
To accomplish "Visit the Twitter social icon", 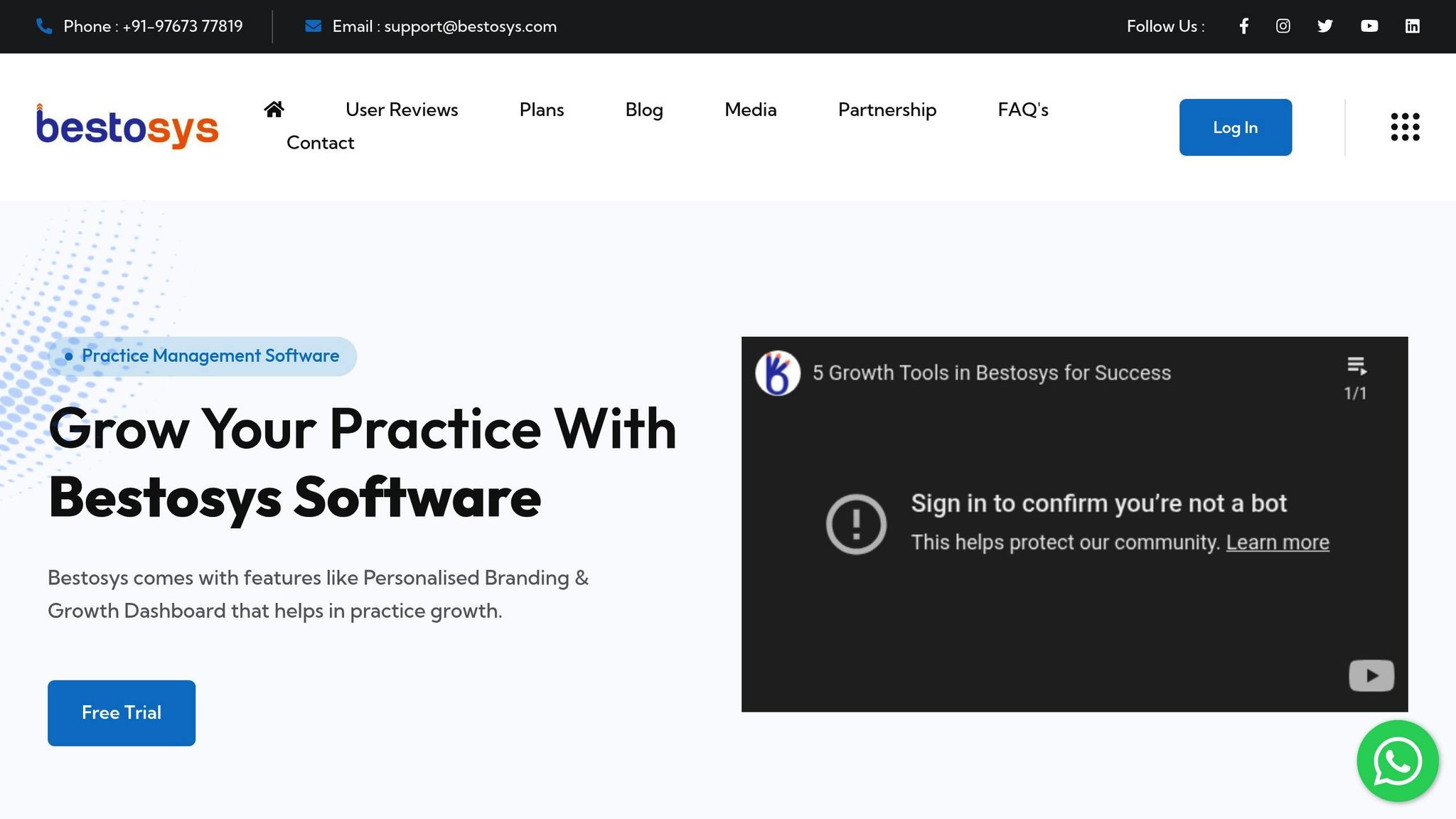I will pyautogui.click(x=1325, y=26).
